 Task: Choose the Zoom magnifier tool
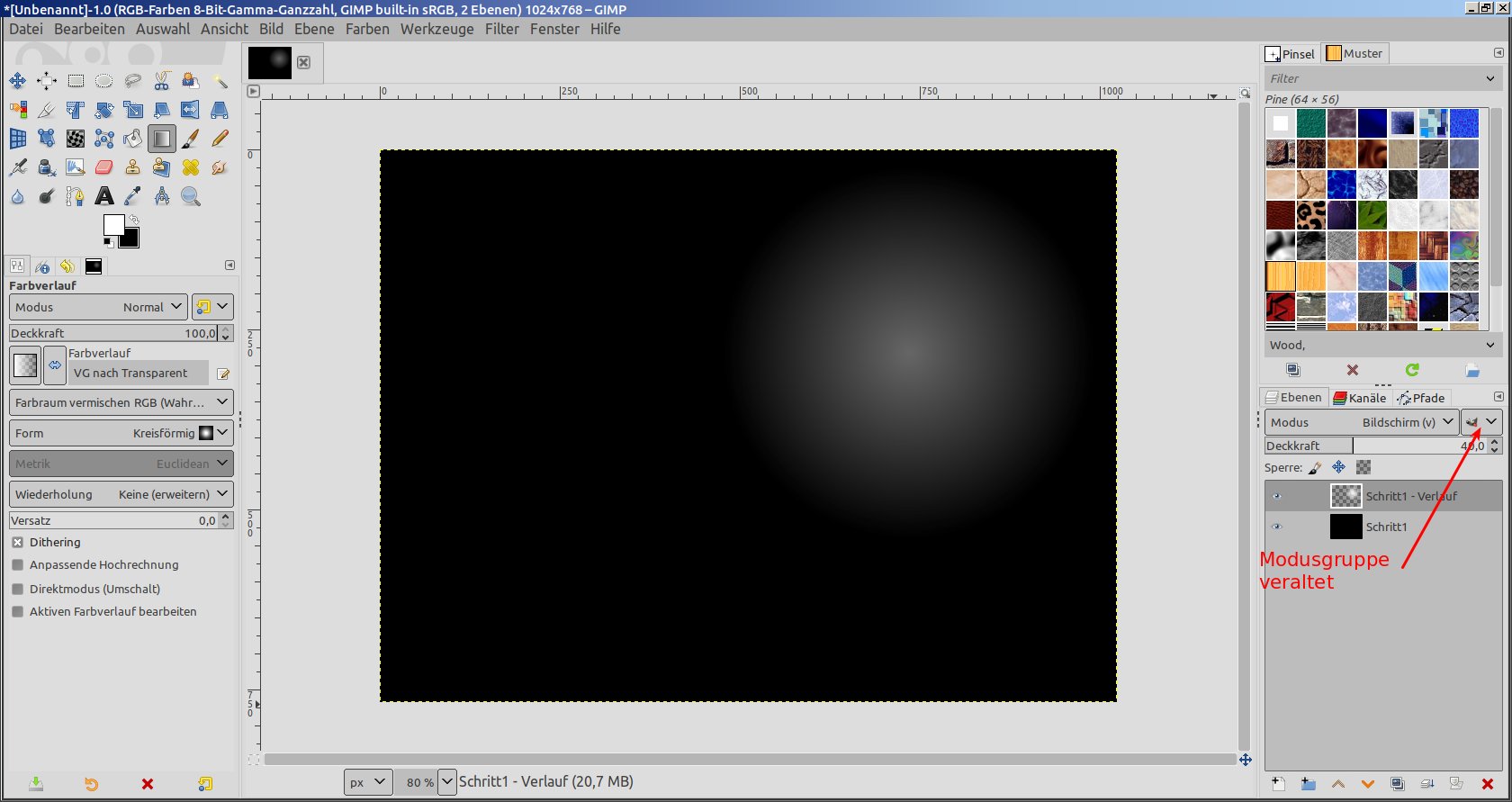pyautogui.click(x=191, y=196)
